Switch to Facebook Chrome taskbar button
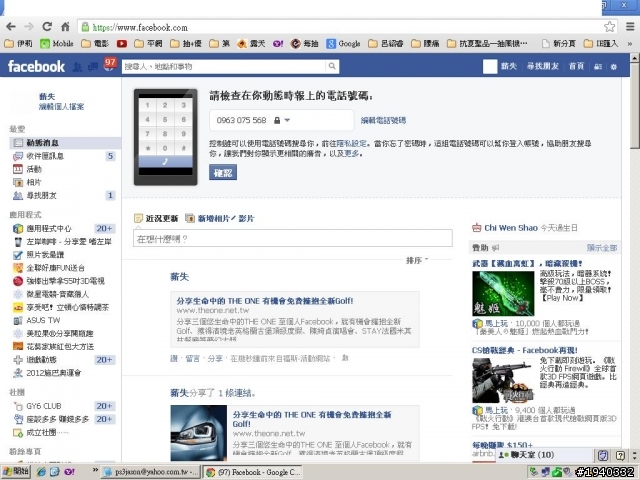 (x=253, y=472)
